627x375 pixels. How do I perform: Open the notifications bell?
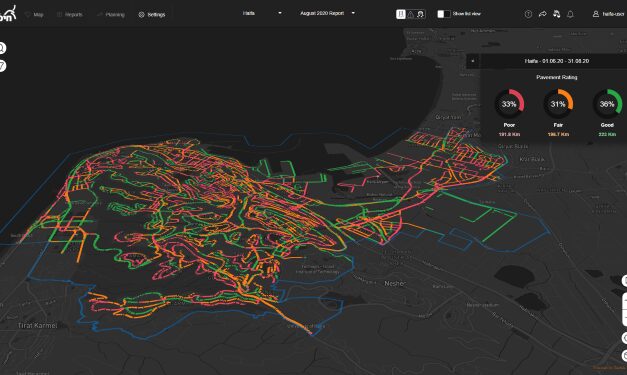(x=570, y=14)
